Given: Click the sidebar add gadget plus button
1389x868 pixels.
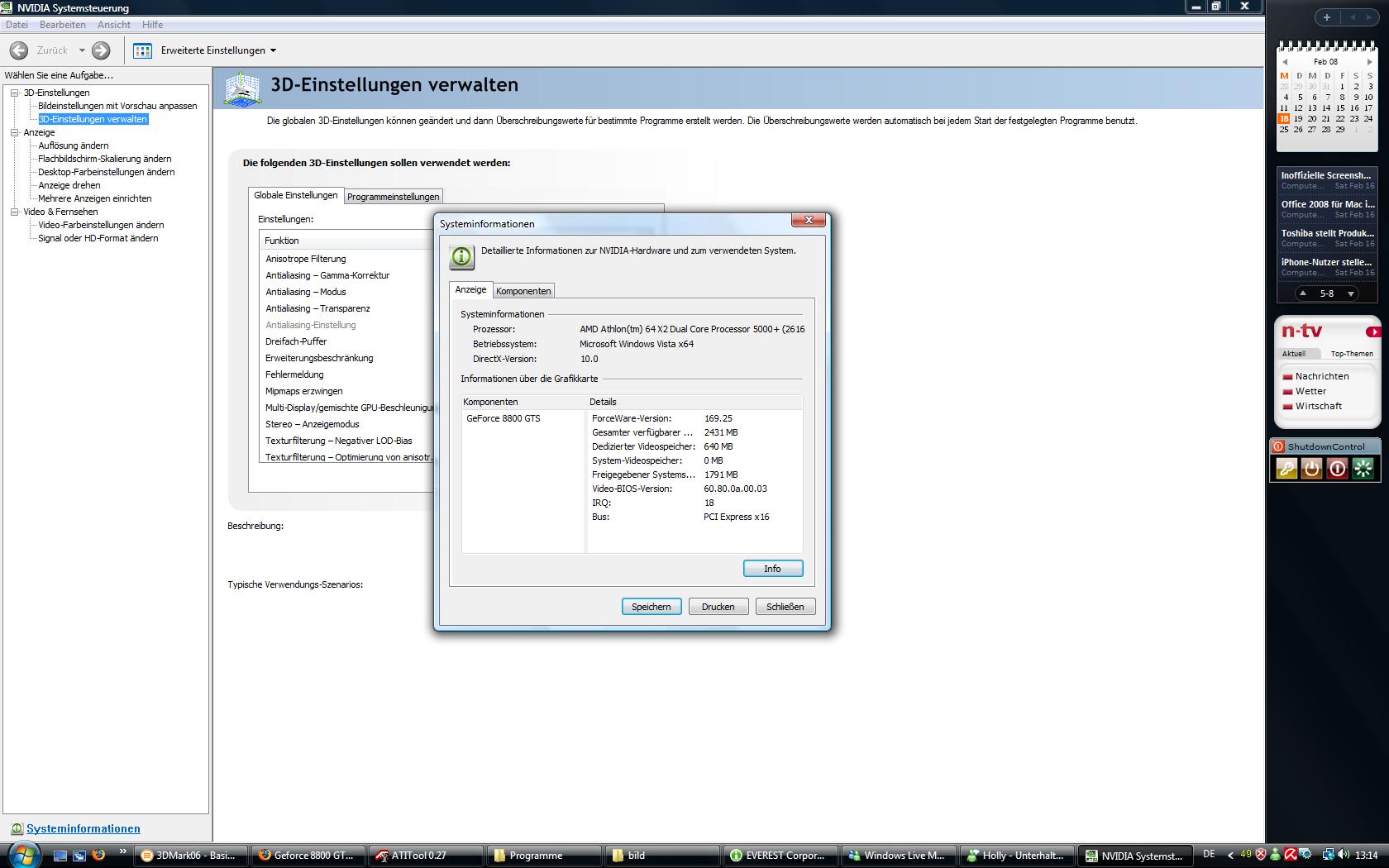Looking at the screenshot, I should coord(1326,17).
